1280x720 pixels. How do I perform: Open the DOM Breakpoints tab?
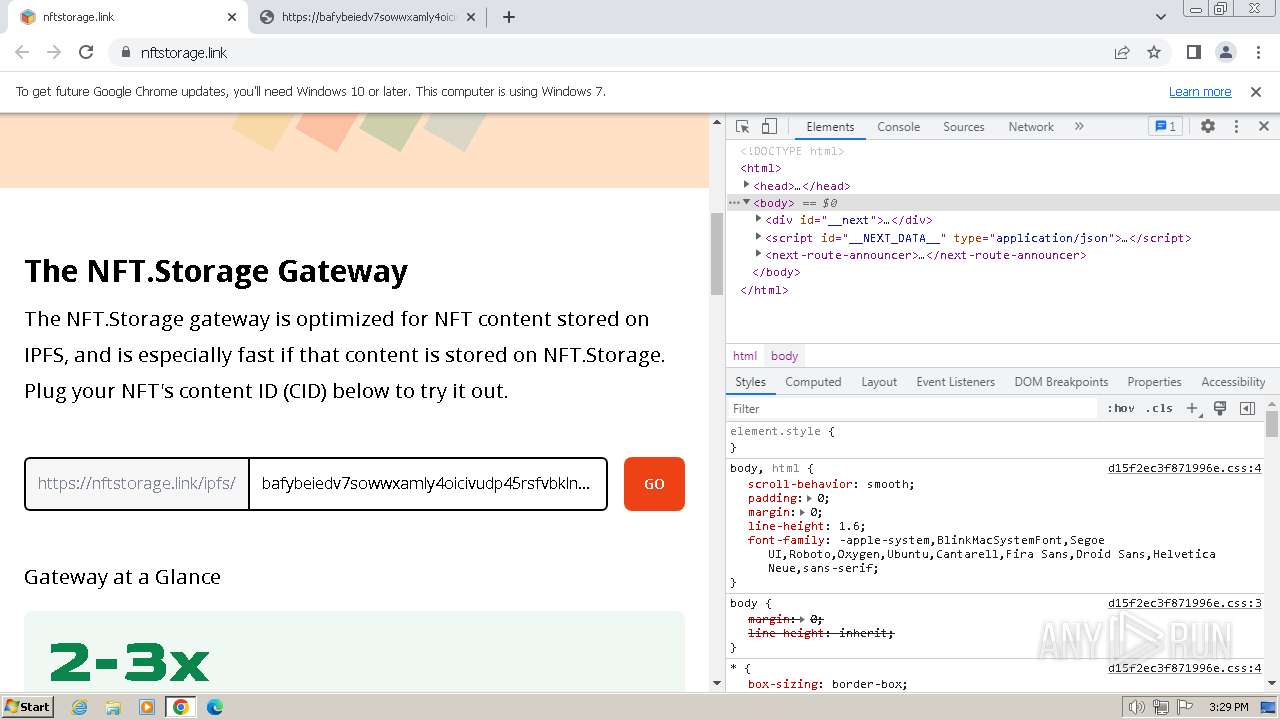(1061, 382)
